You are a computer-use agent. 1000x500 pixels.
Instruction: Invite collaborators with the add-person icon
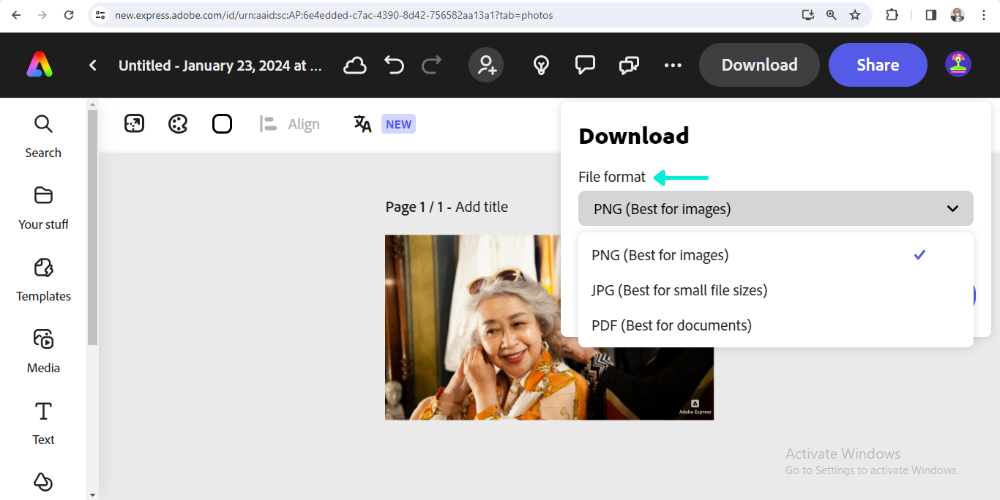pyautogui.click(x=486, y=65)
